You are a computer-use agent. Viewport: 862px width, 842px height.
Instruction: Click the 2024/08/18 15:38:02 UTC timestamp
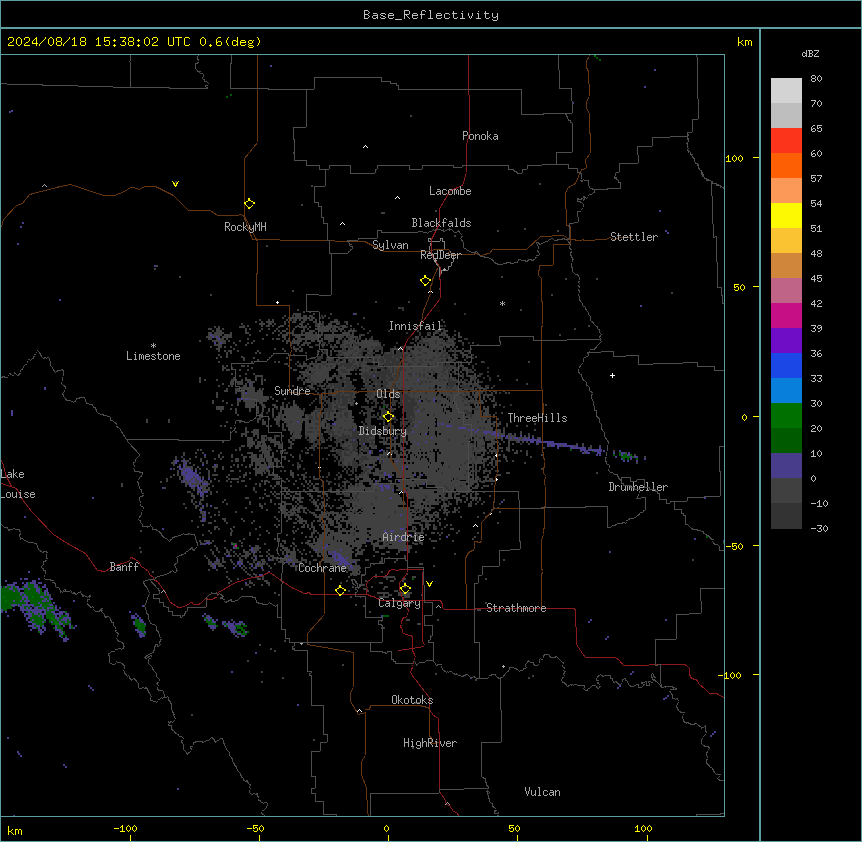pyautogui.click(x=100, y=42)
